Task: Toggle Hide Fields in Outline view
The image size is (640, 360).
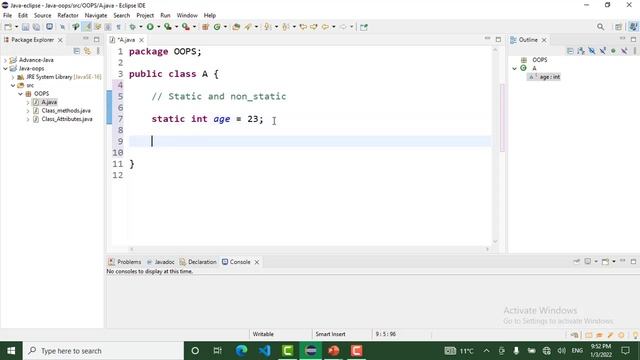Action: tap(592, 51)
